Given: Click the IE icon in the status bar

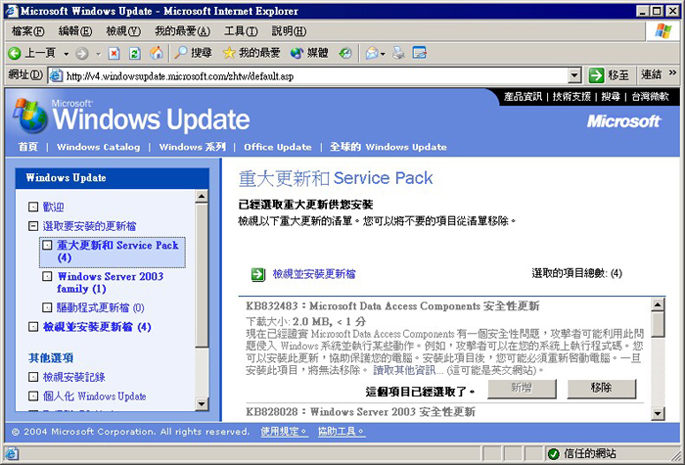Looking at the screenshot, I should click(x=11, y=454).
